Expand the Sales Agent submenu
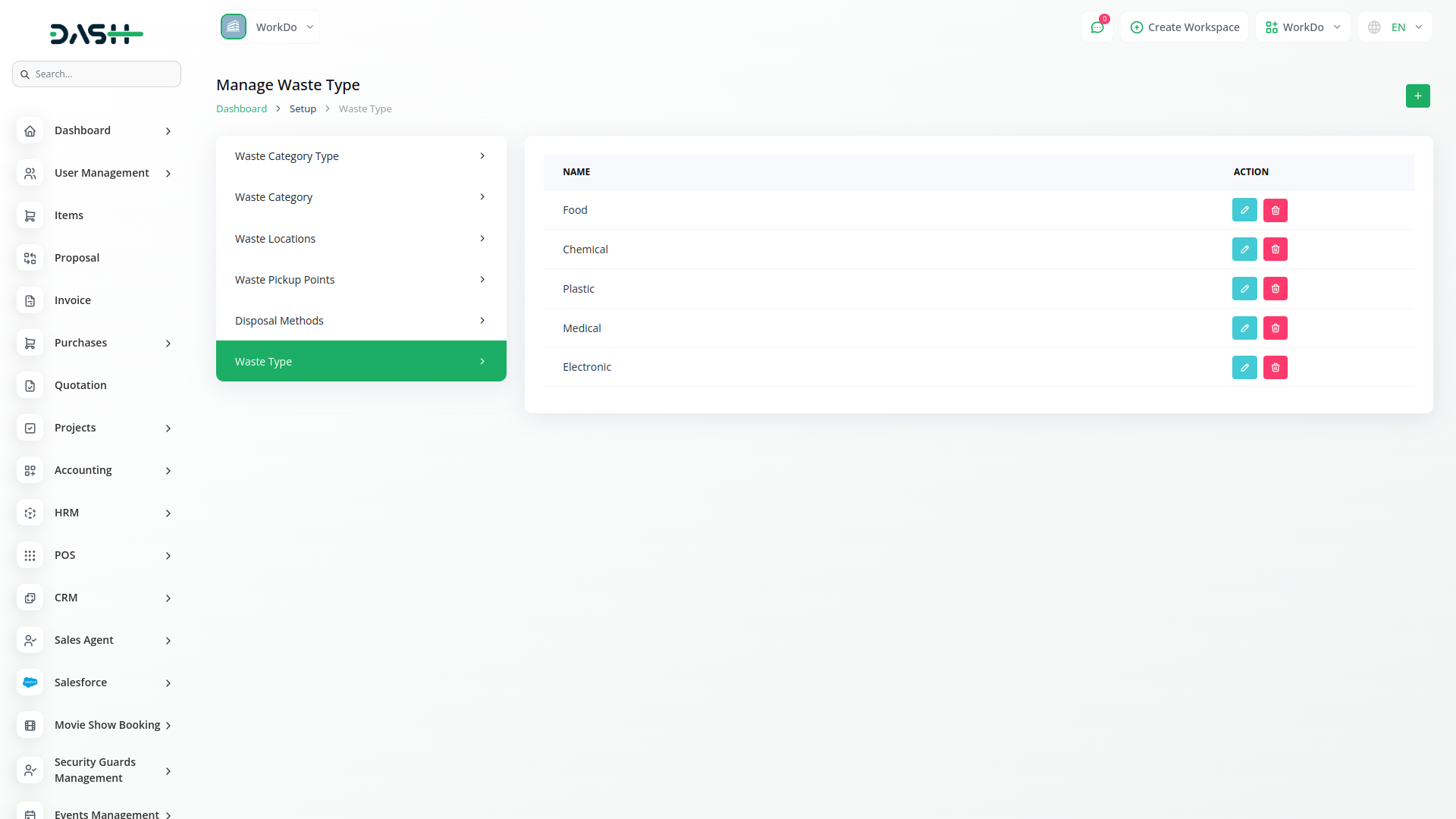The width and height of the screenshot is (1456, 819). 168,641
